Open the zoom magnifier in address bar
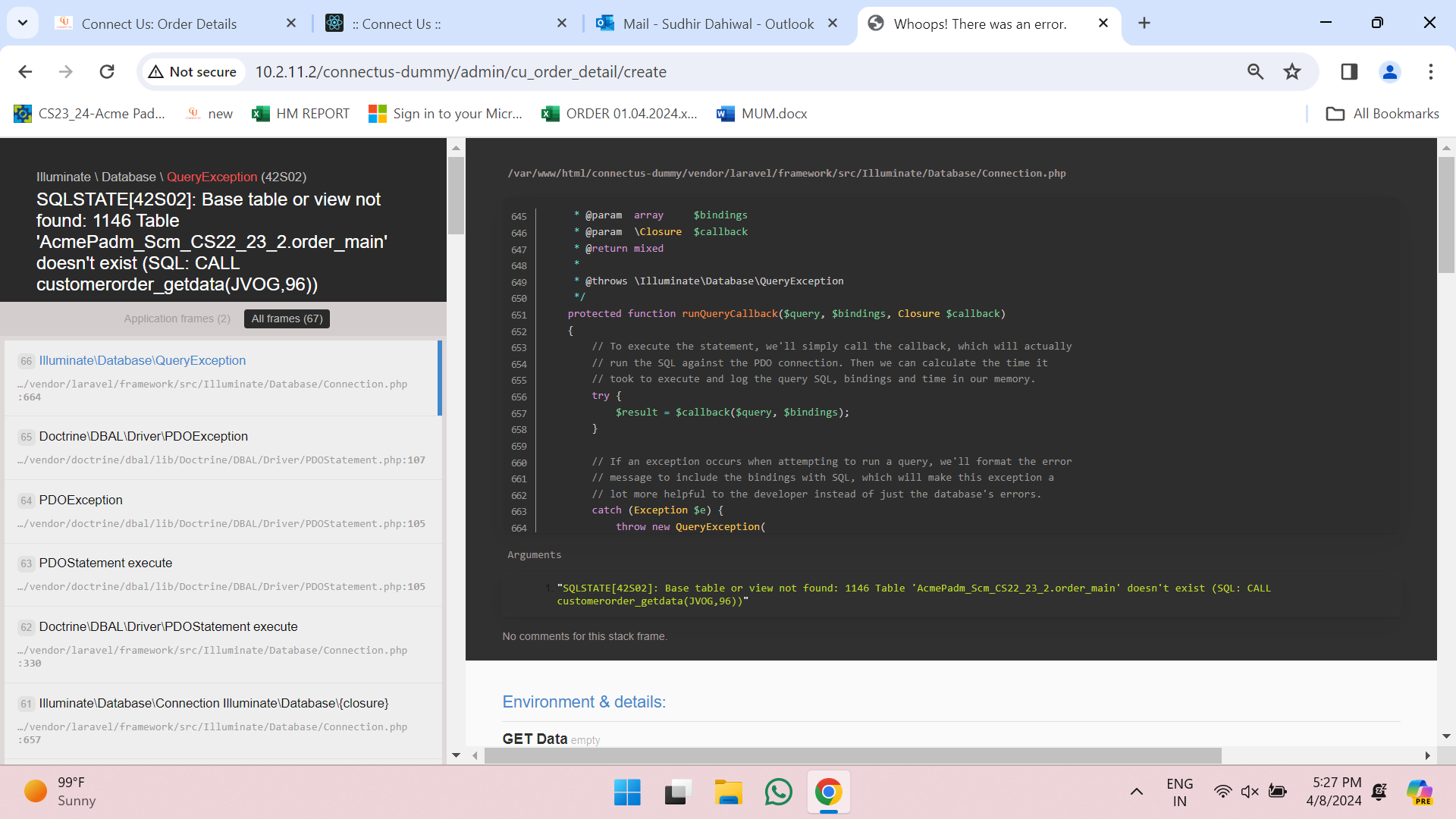This screenshot has width=1456, height=819. [x=1256, y=71]
